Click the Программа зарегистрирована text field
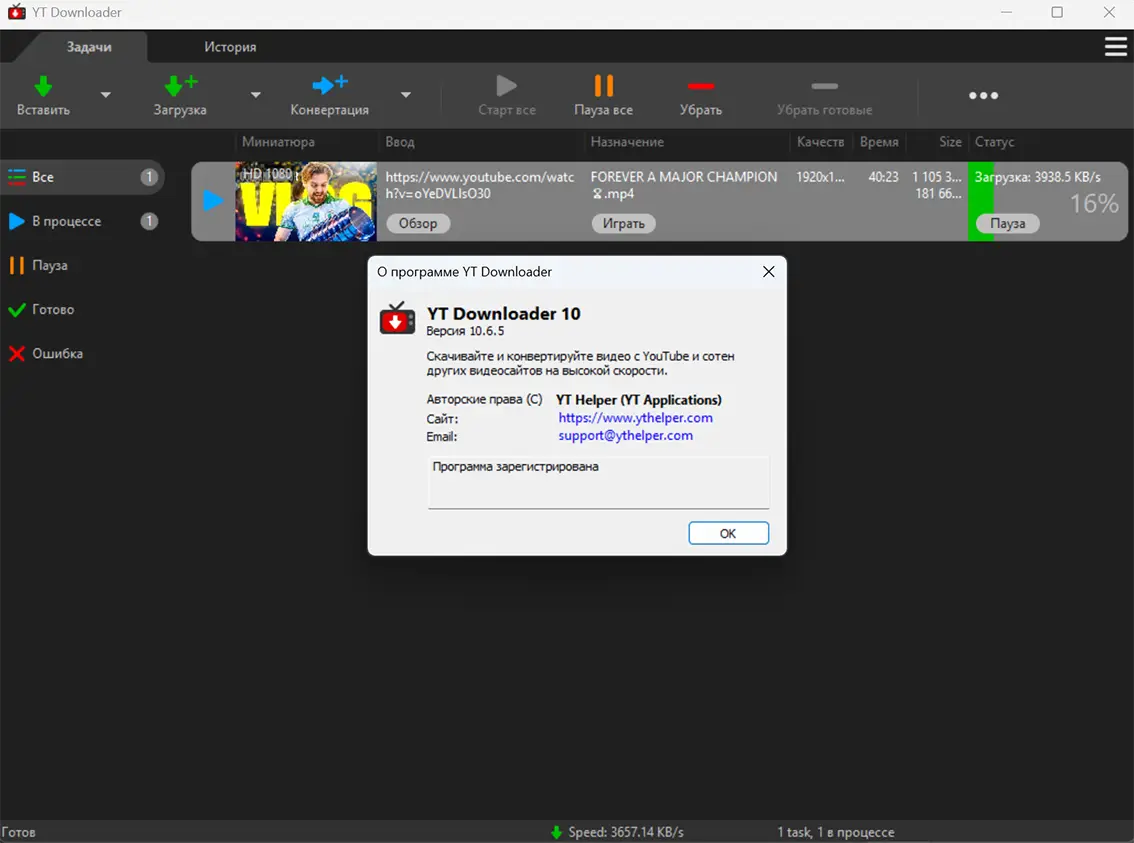 point(598,482)
